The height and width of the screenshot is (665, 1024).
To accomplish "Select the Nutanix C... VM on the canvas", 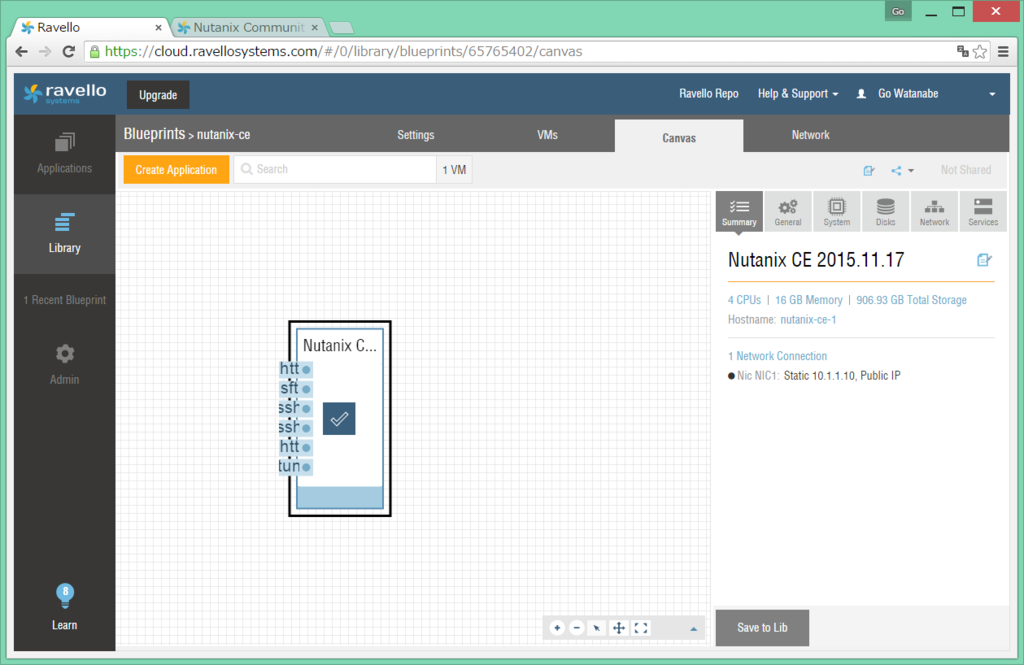I will point(340,418).
